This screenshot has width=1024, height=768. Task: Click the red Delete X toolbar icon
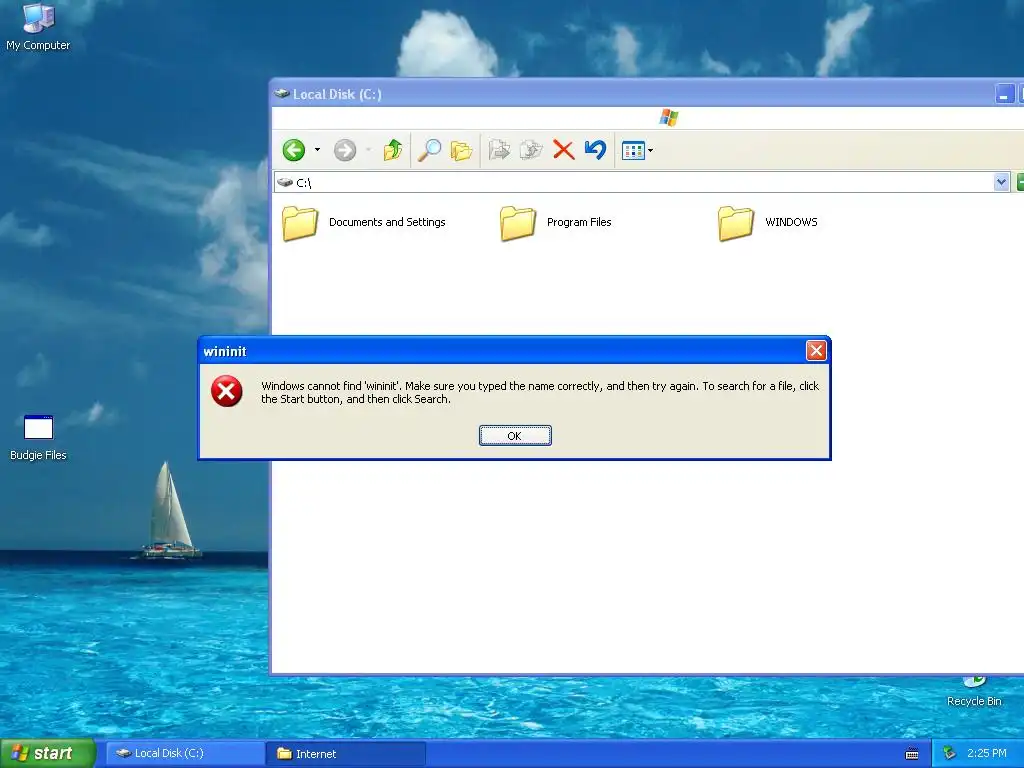564,150
